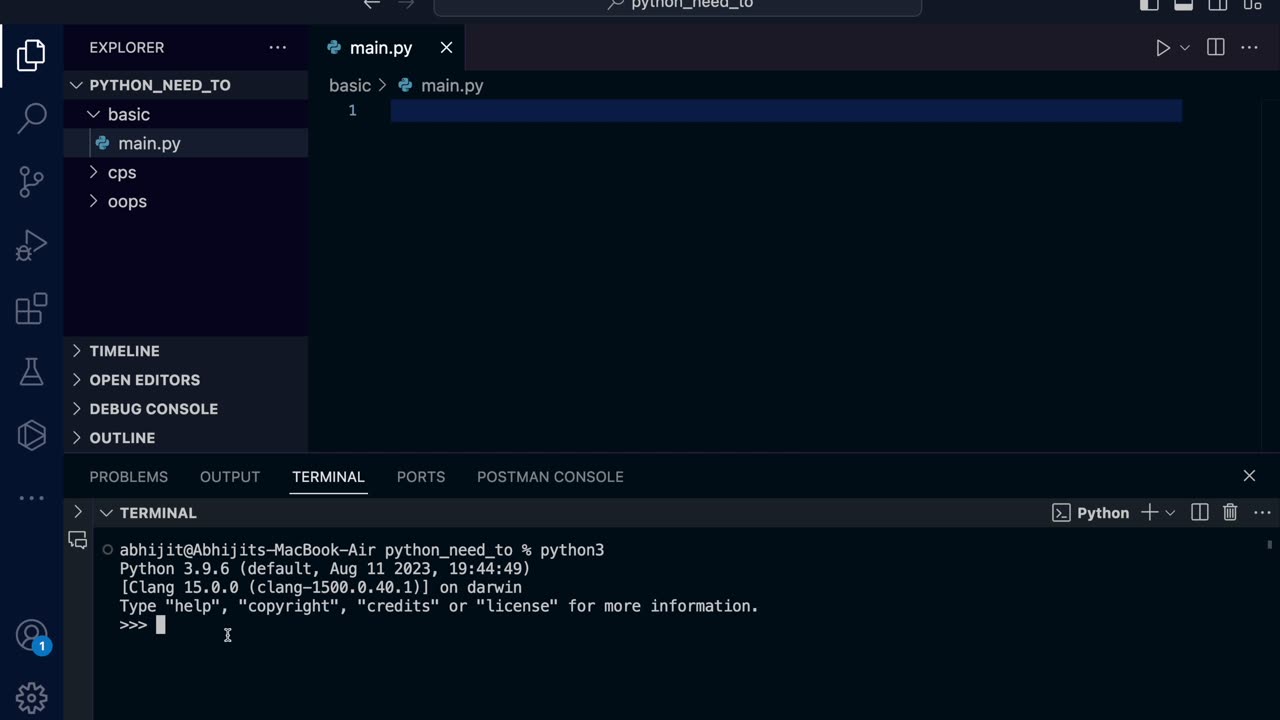This screenshot has height=720, width=1280.
Task: Click the python_need_to command center search box
Action: pyautogui.click(x=678, y=5)
